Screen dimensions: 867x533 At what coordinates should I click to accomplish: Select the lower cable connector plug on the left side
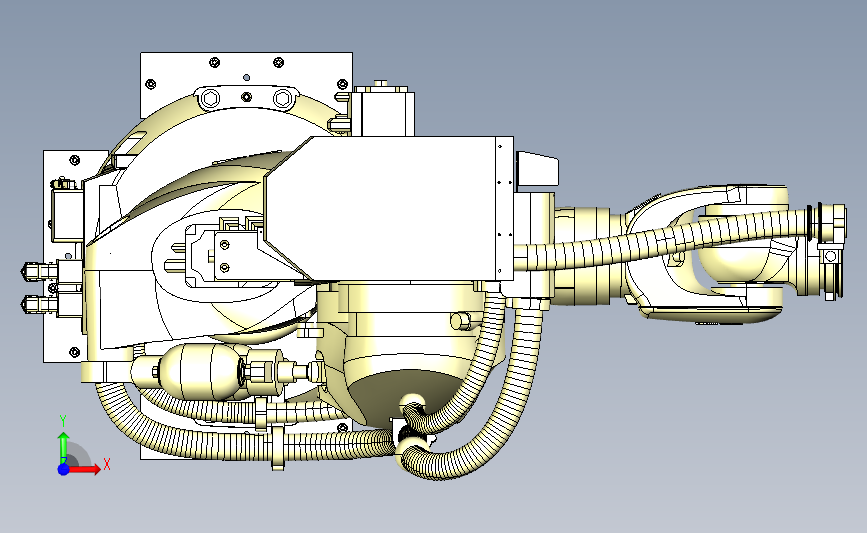click(40, 304)
